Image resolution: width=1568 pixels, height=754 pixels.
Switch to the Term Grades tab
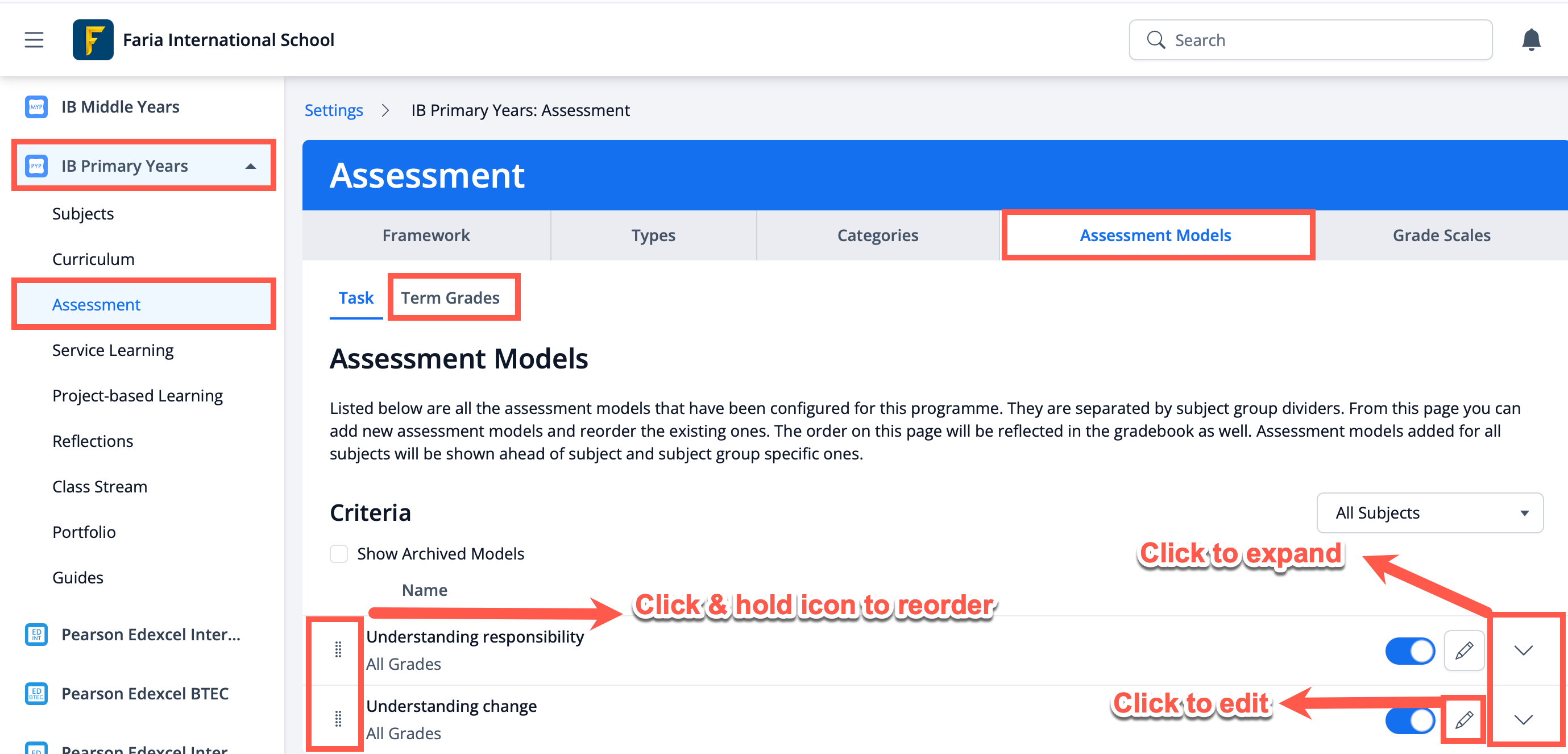tap(450, 298)
